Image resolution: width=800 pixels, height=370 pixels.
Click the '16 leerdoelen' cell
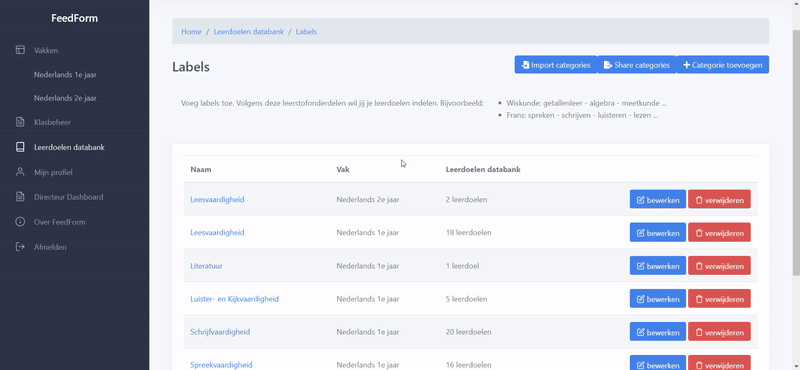(468, 365)
